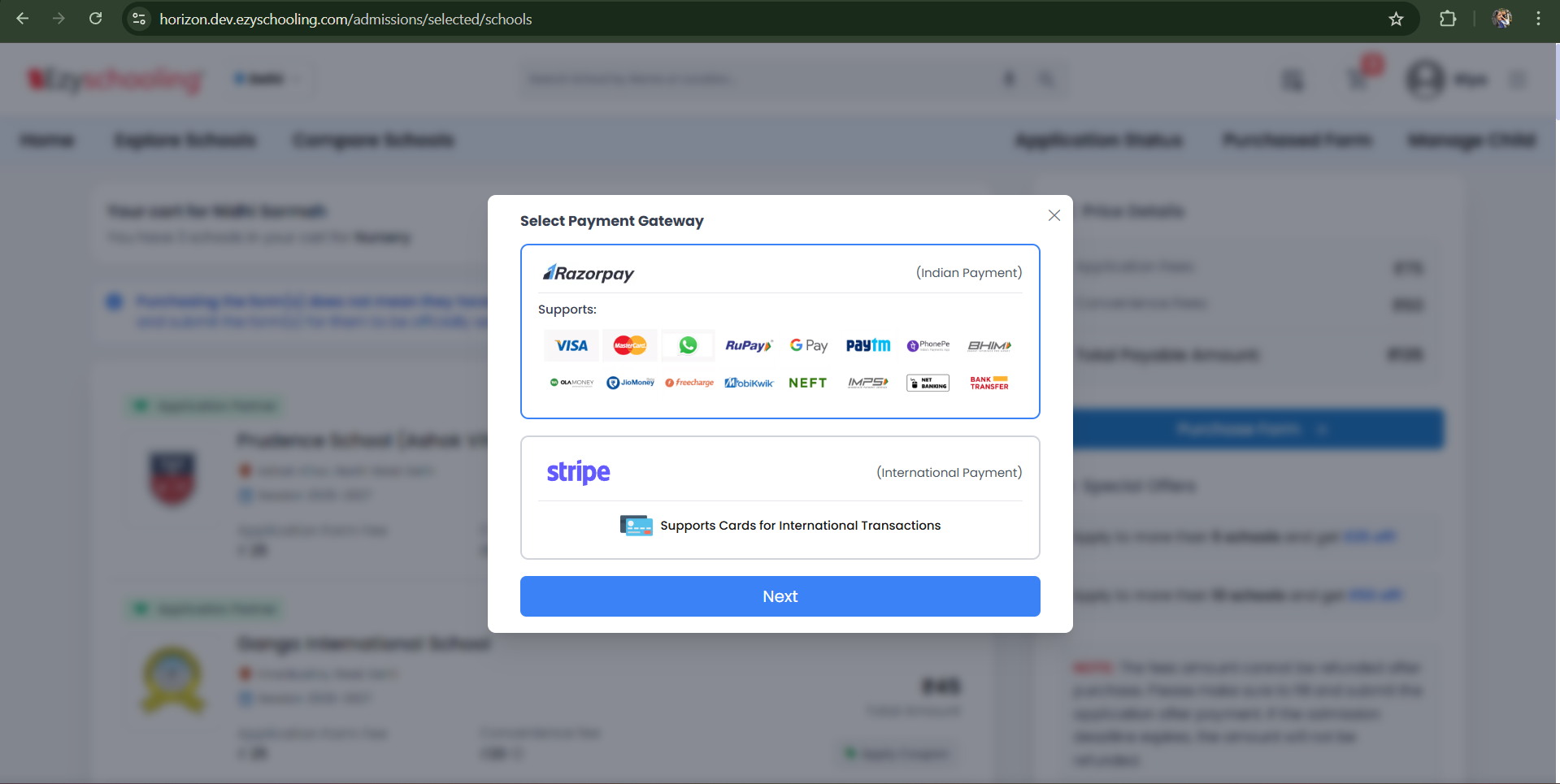Bookmark this page with the star
Image resolution: width=1560 pixels, height=784 pixels.
pyautogui.click(x=1396, y=19)
